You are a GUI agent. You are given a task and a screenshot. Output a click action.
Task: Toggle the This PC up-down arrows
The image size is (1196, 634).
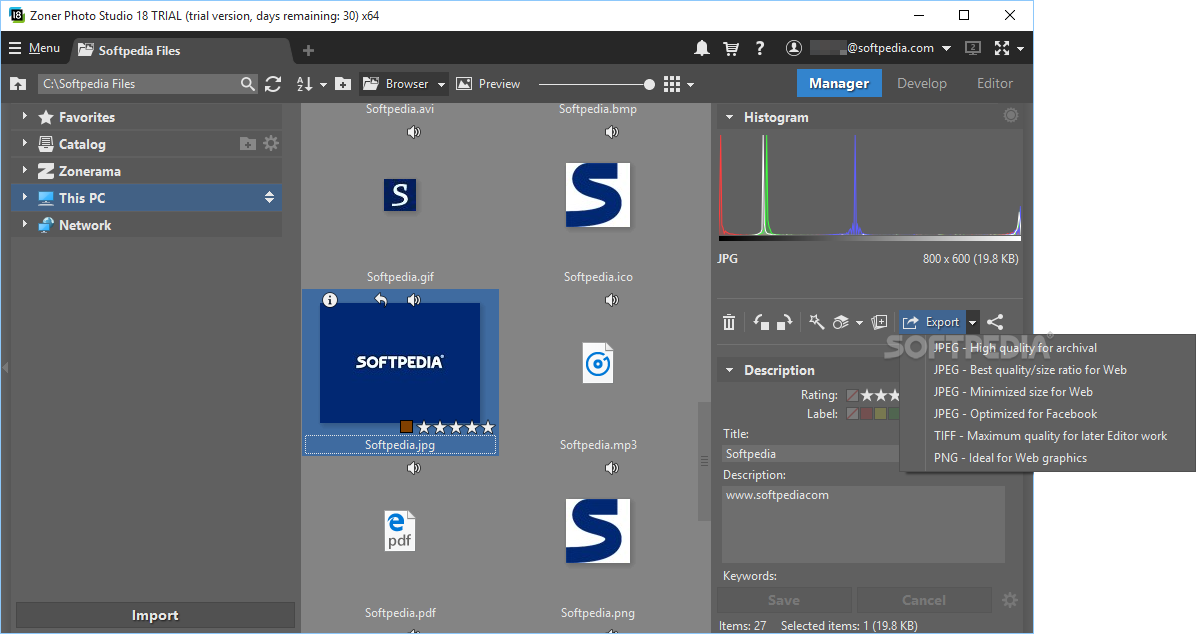pyautogui.click(x=269, y=198)
